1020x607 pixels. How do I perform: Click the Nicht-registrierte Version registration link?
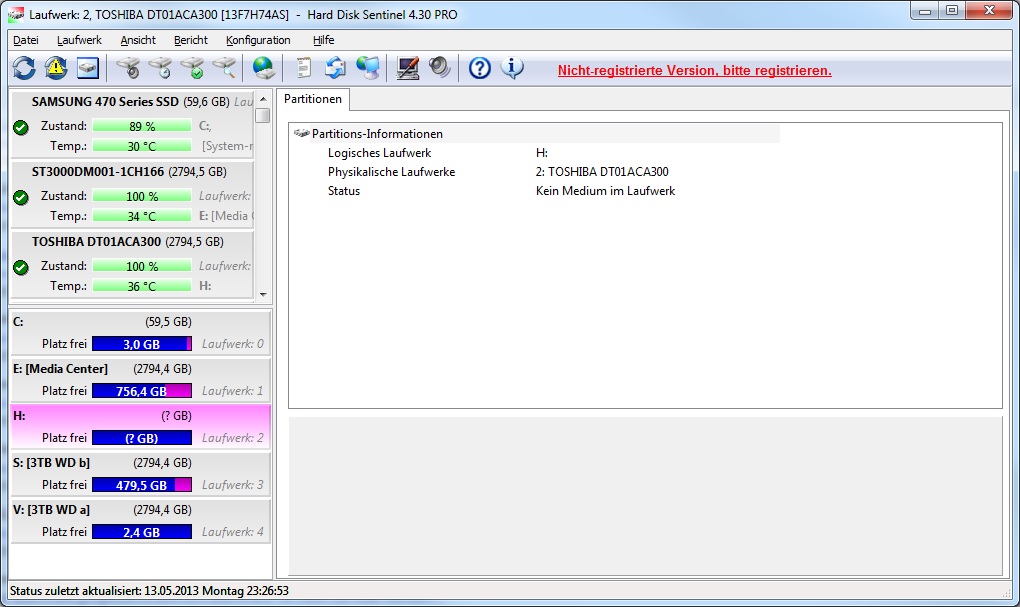tap(695, 70)
